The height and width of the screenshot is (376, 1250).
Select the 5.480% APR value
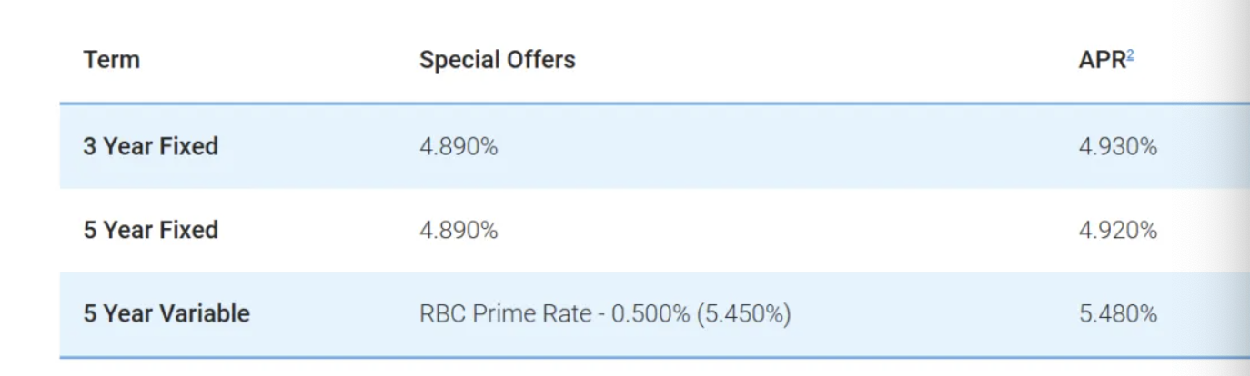[1118, 314]
